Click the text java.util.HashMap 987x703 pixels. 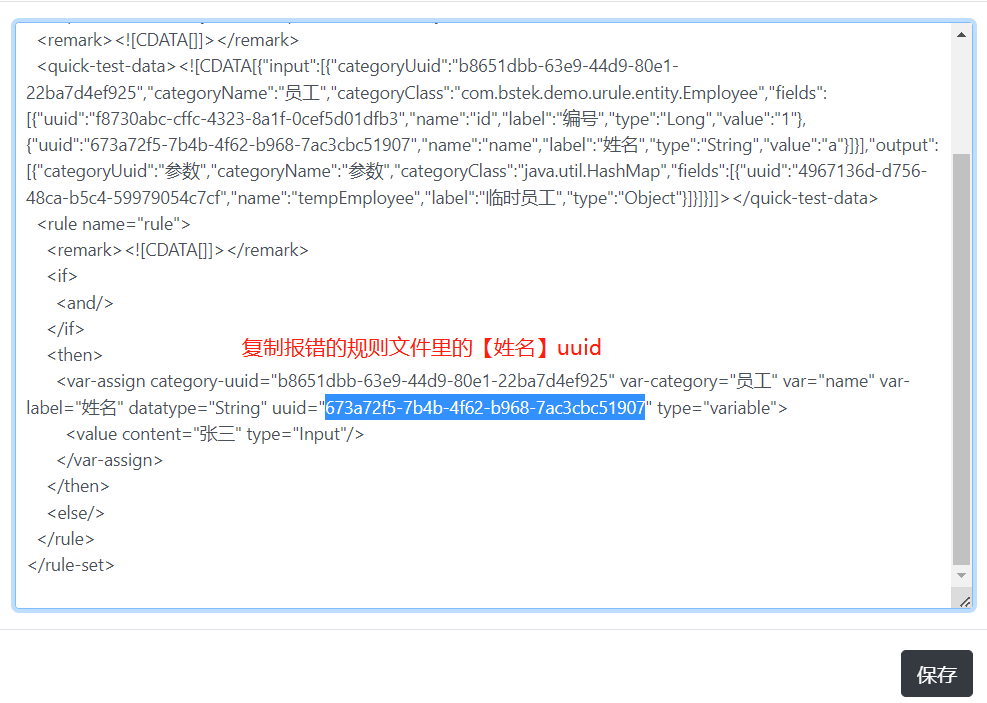point(592,171)
